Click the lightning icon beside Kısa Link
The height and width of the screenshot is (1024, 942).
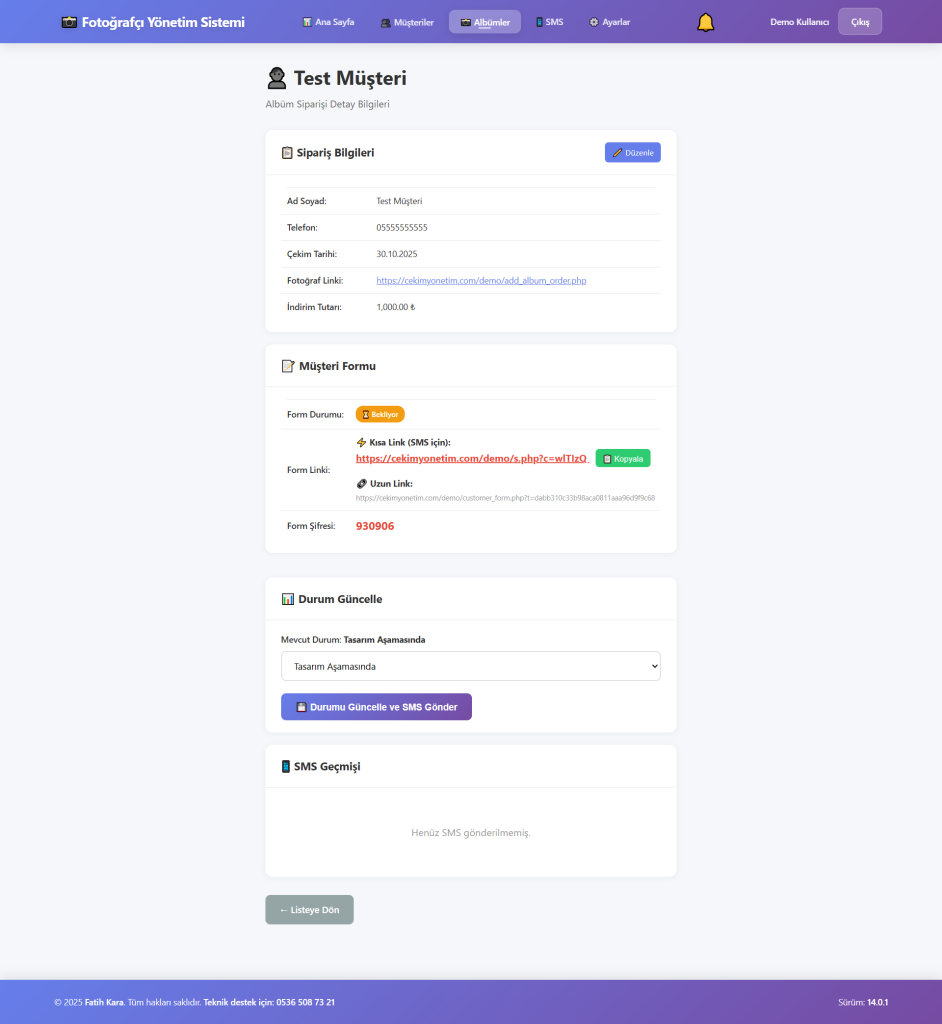(x=362, y=442)
